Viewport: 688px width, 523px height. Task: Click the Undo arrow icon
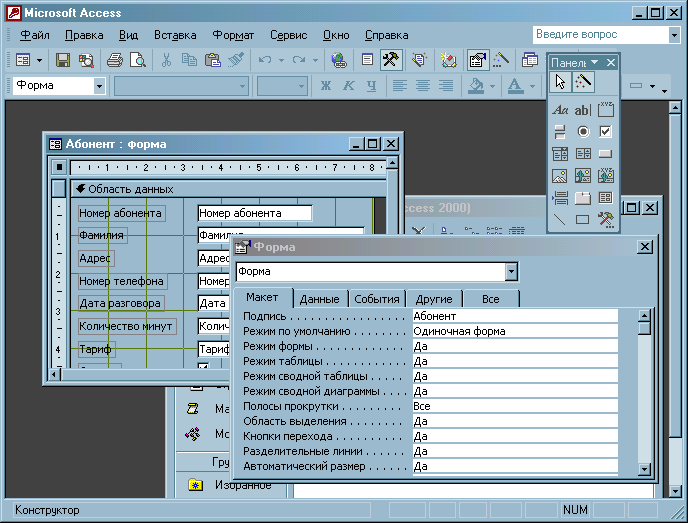pos(265,60)
